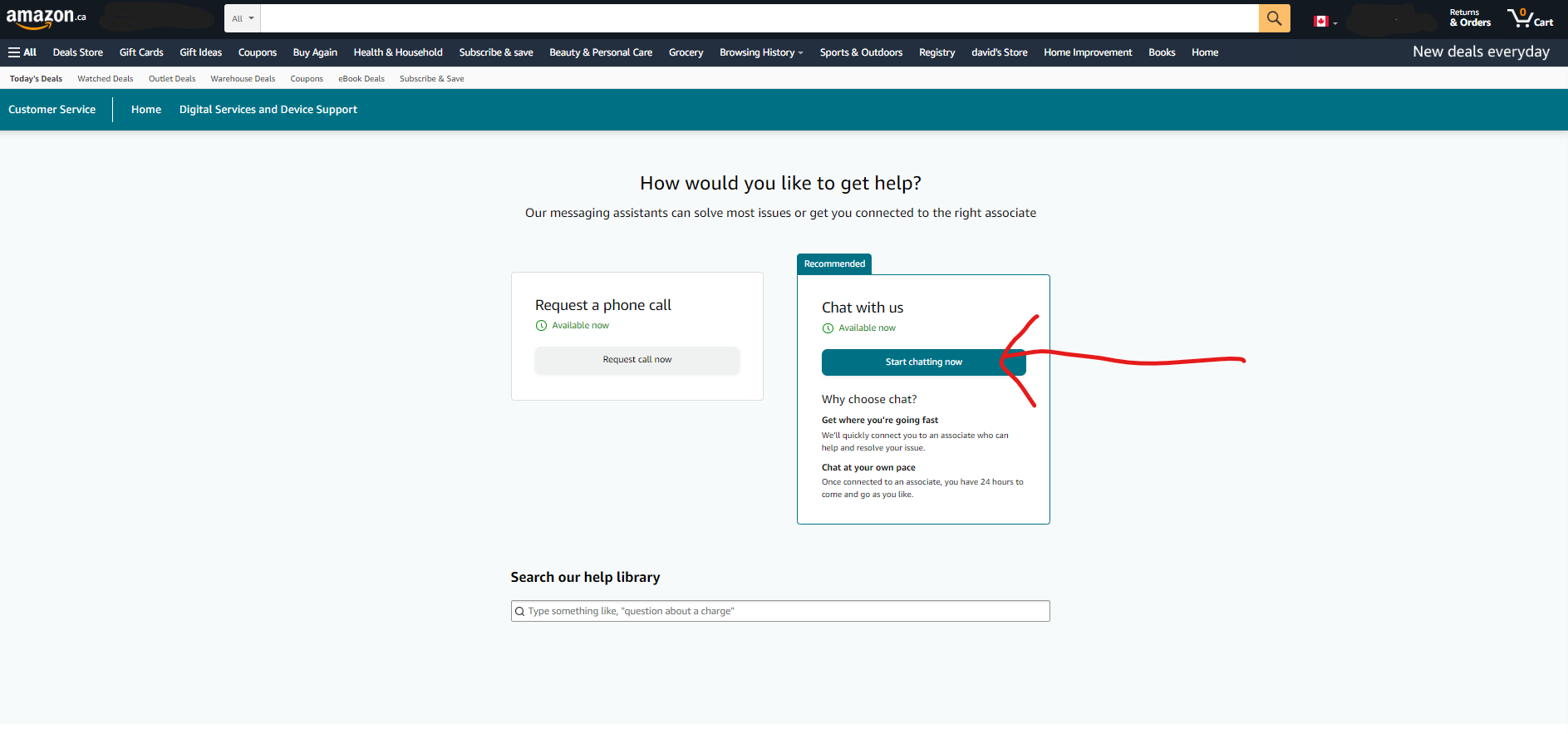This screenshot has height=734, width=1568.
Task: Open david's Store
Action: click(1000, 52)
